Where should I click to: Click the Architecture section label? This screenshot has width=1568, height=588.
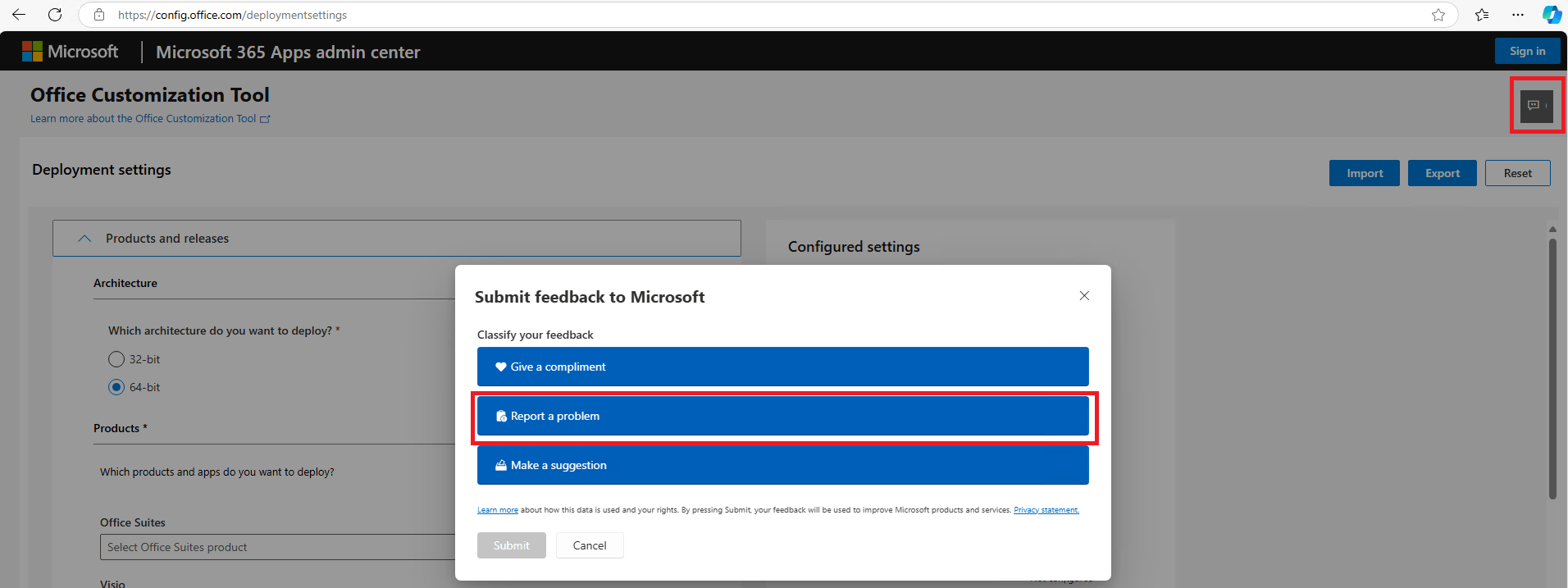point(125,283)
